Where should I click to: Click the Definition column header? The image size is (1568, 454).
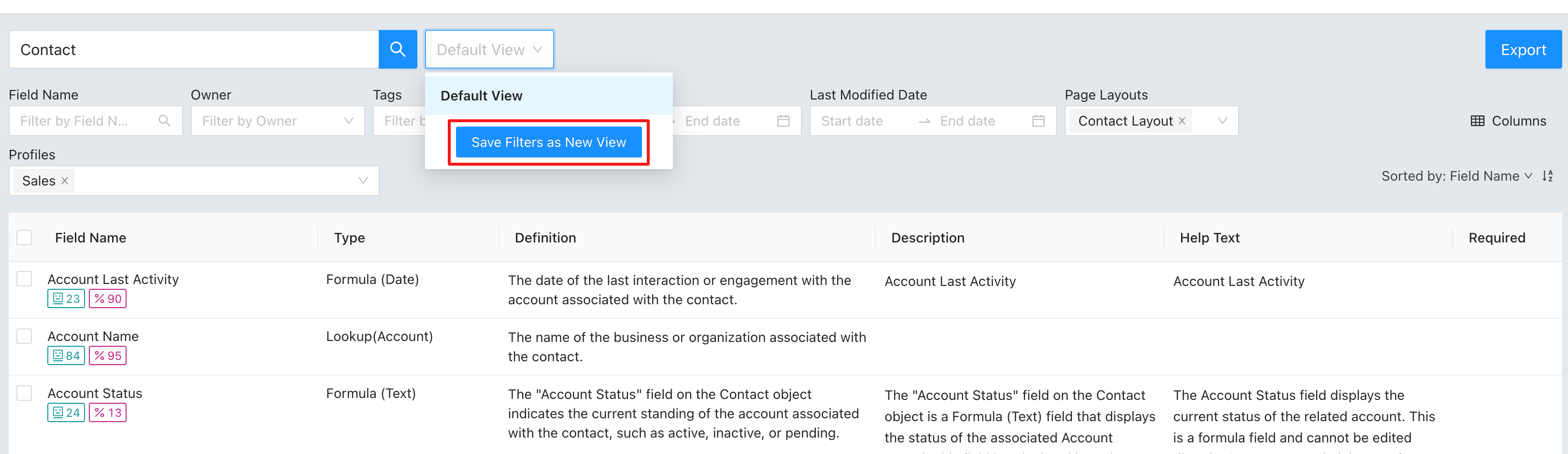[x=545, y=237]
